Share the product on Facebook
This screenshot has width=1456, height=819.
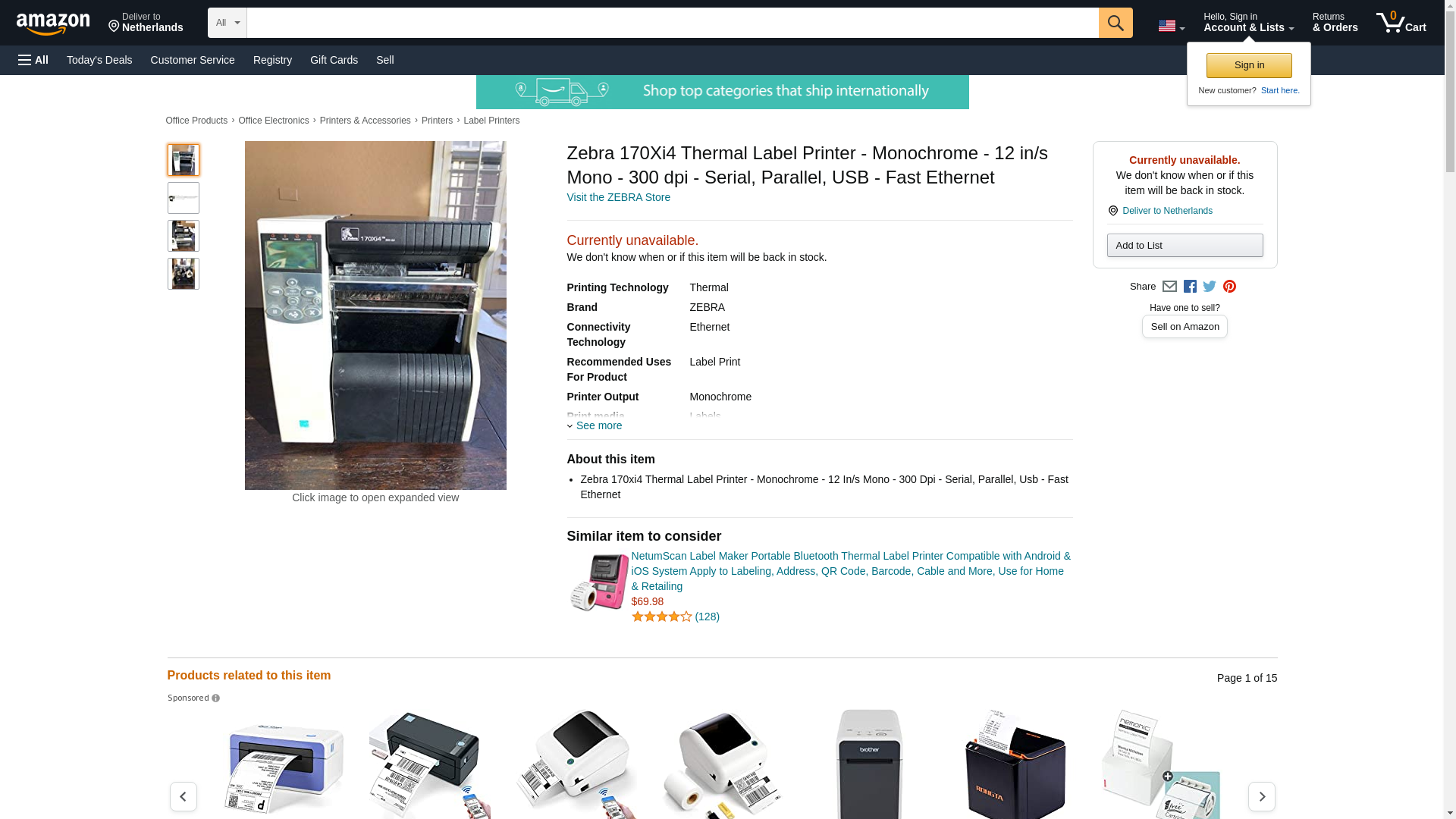coord(1189,287)
